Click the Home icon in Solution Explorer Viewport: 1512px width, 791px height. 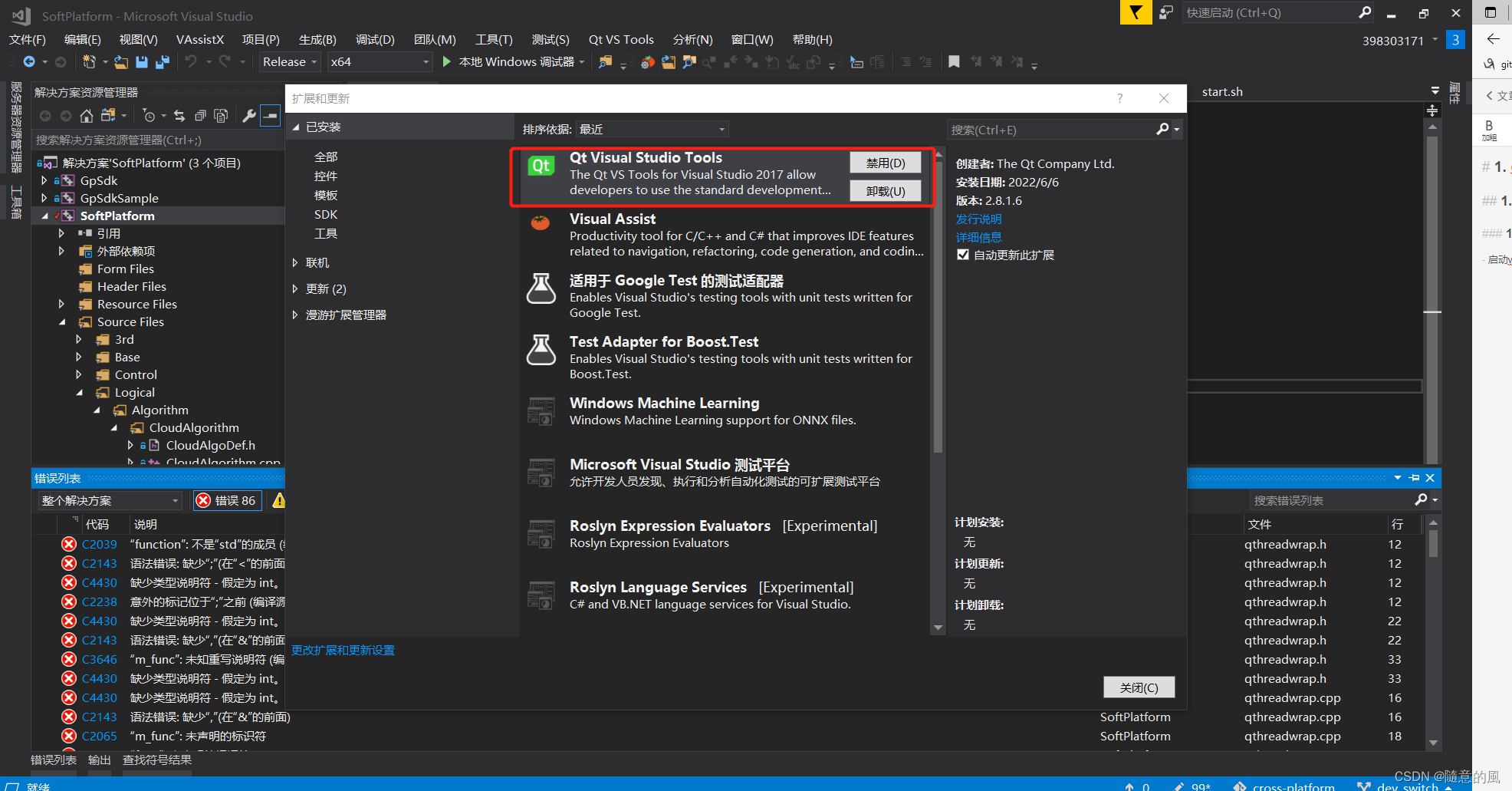[87, 116]
